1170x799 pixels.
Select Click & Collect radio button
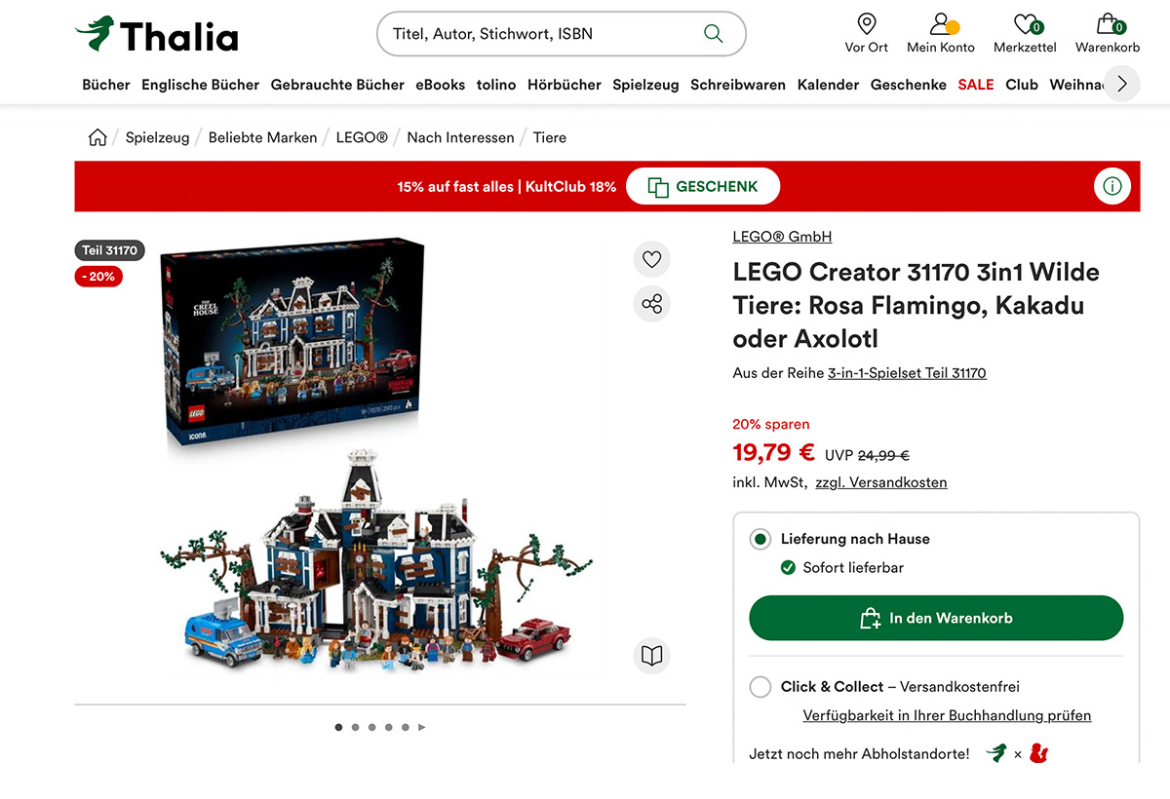[x=760, y=686]
